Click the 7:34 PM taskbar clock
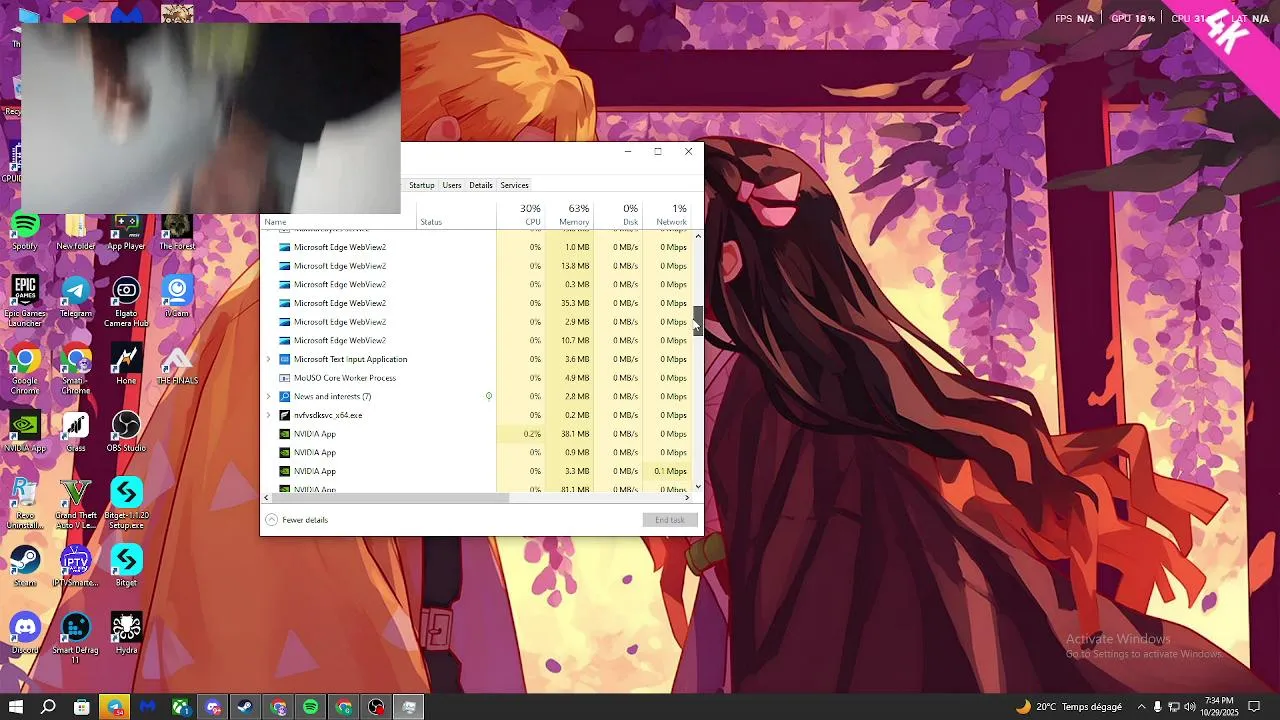 point(1219,707)
